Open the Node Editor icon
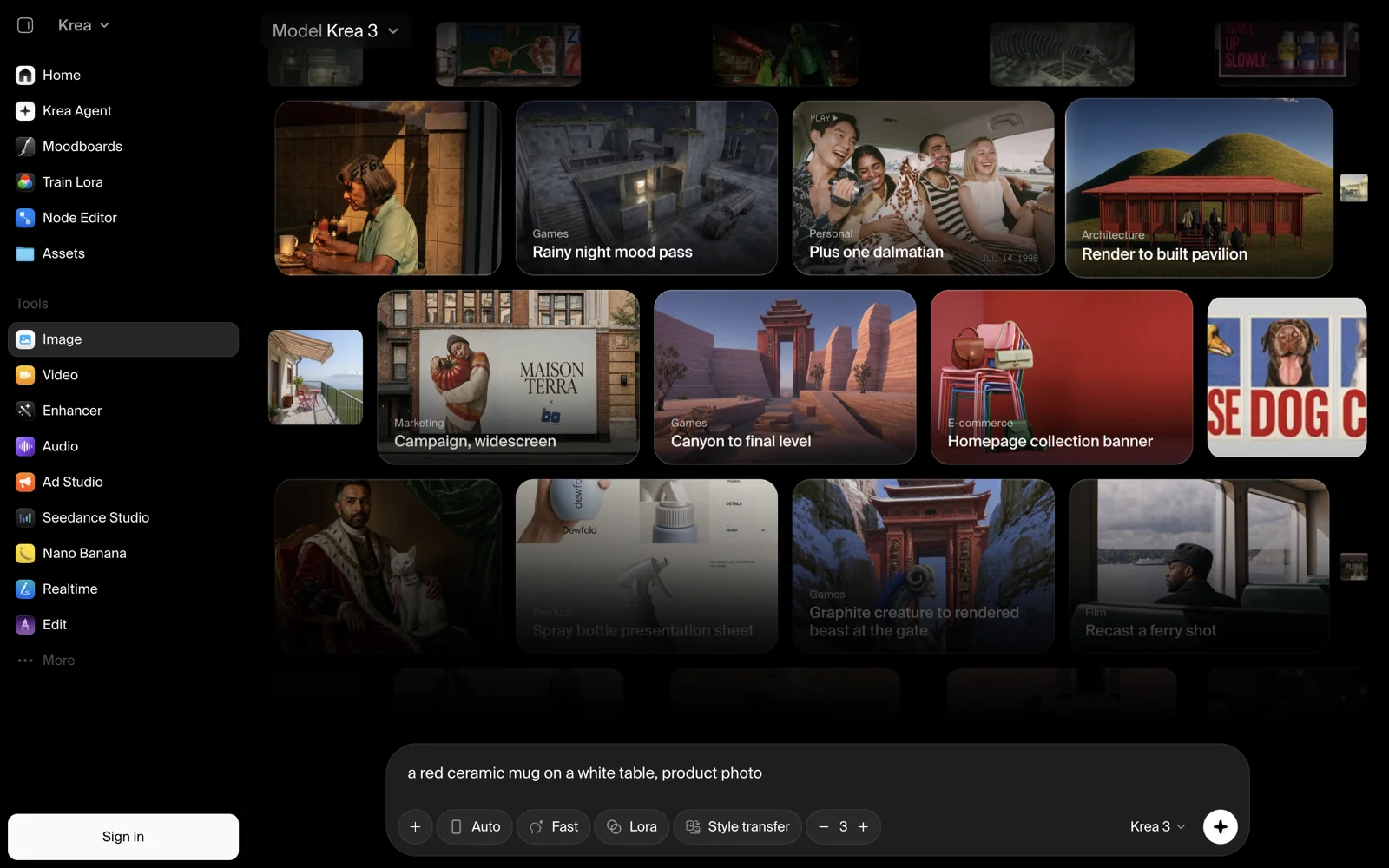Viewport: 1389px width, 868px height. [25, 218]
